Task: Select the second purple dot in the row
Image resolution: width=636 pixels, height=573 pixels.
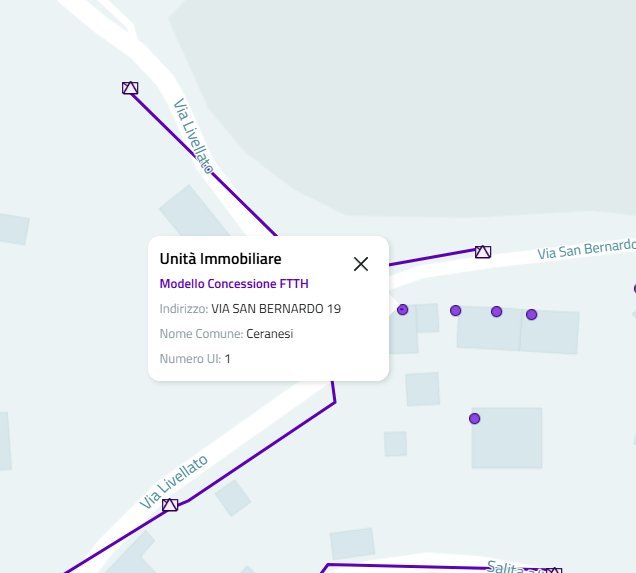Action: [455, 311]
